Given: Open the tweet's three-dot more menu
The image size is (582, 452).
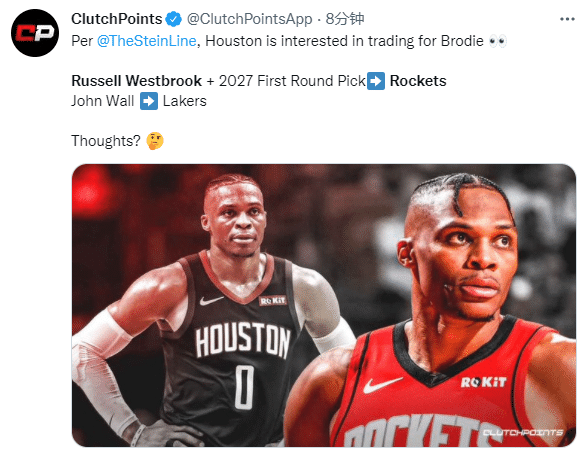Looking at the screenshot, I should (x=567, y=19).
